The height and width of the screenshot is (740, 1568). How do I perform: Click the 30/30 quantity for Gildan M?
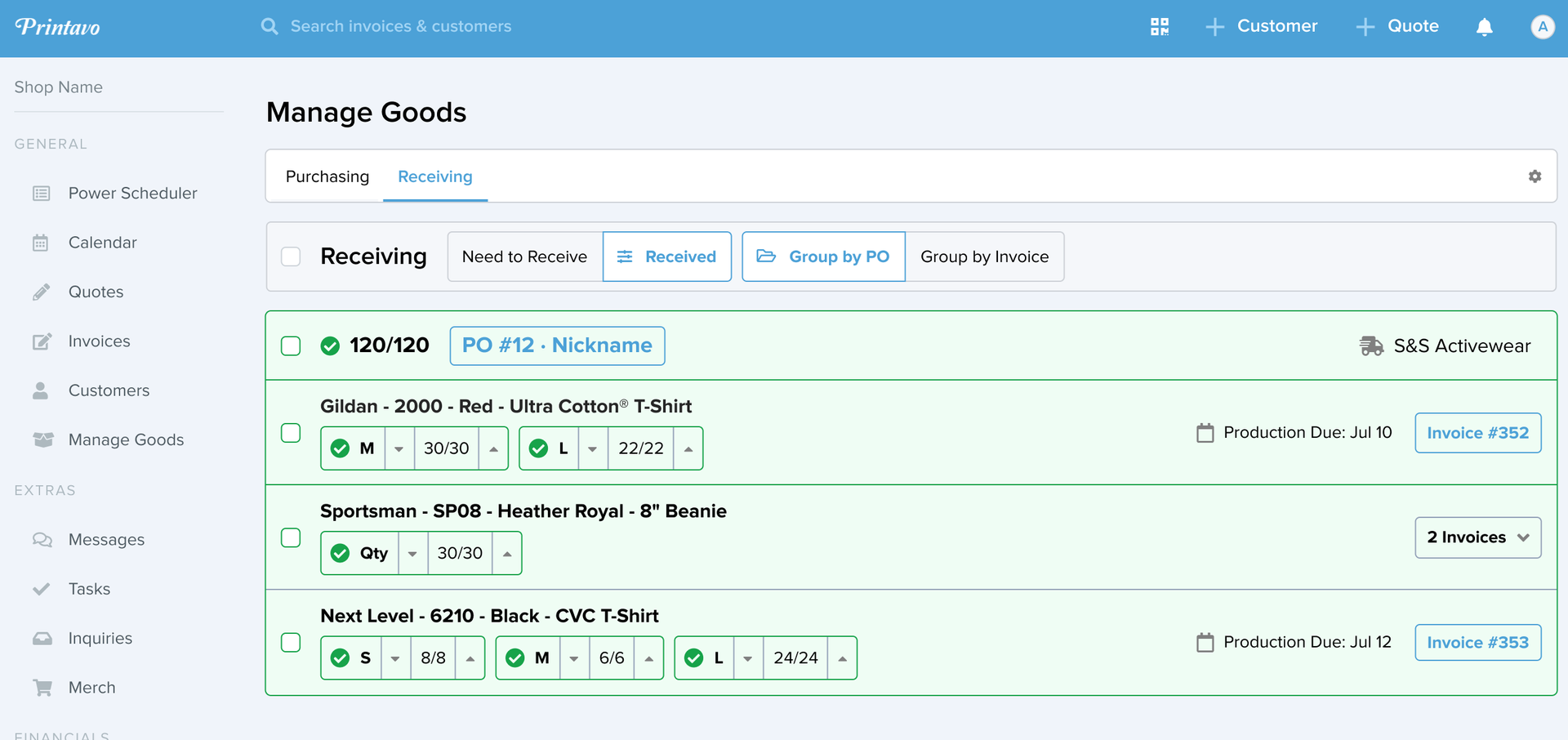pyautogui.click(x=447, y=448)
